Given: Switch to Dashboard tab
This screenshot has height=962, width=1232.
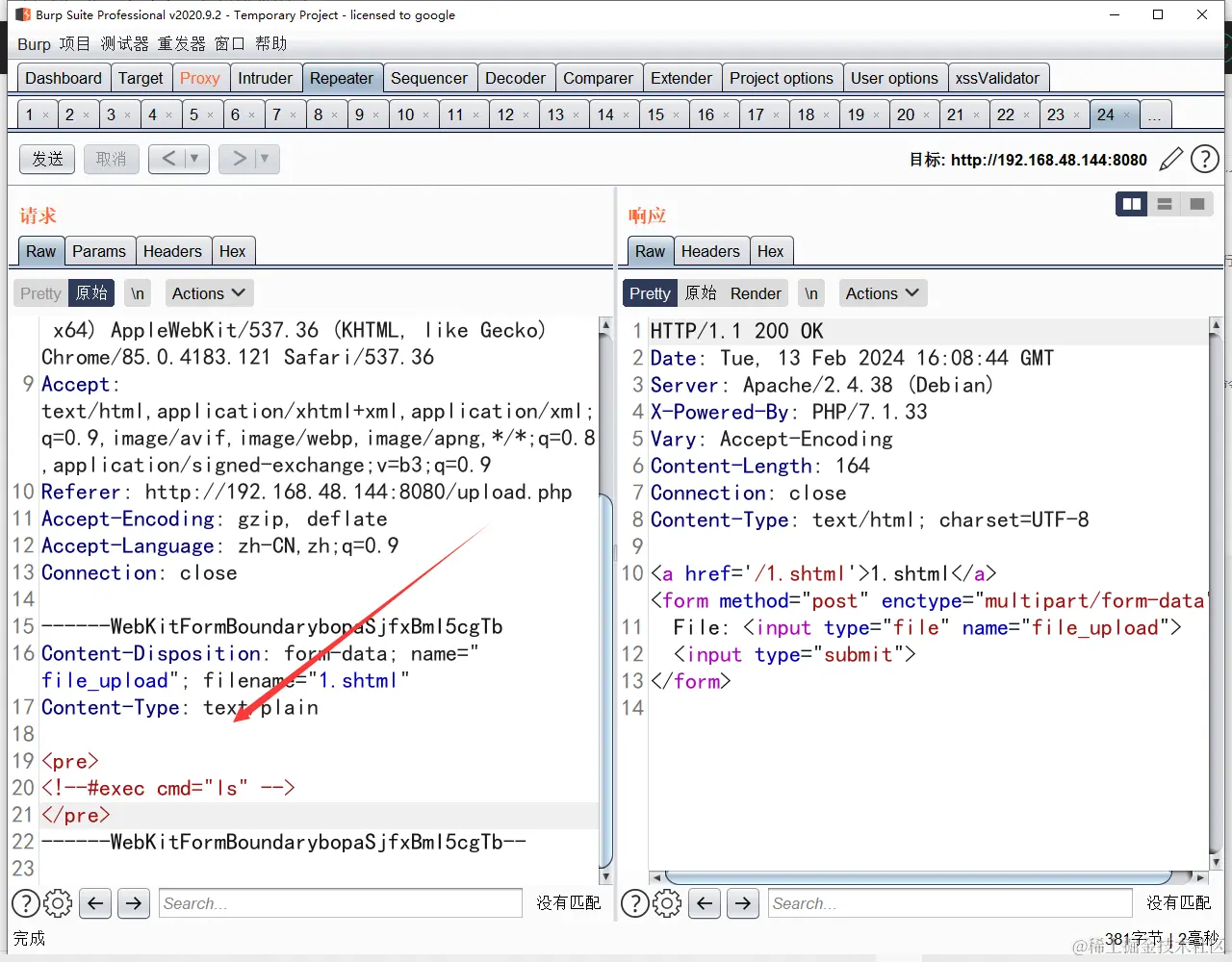Looking at the screenshot, I should point(64,78).
